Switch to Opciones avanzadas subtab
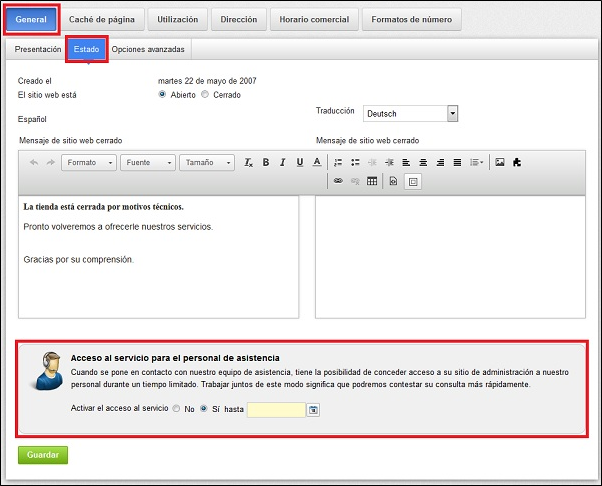 coord(148,49)
